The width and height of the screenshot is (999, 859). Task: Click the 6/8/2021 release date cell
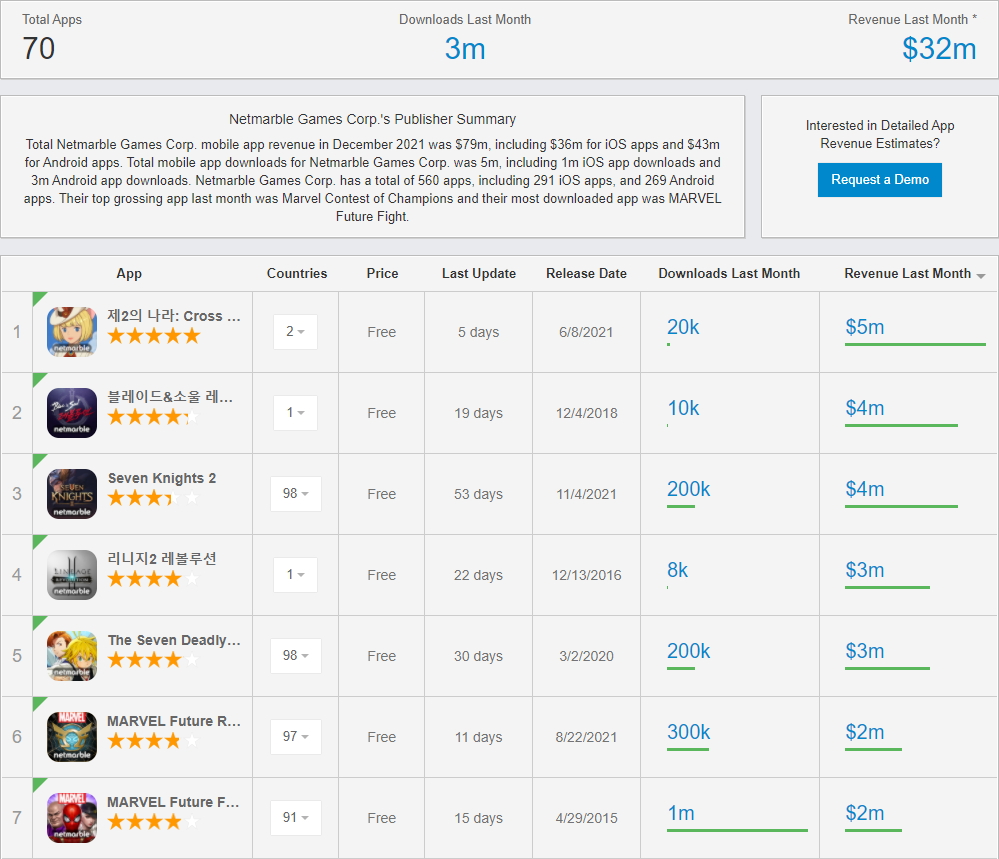coord(586,332)
